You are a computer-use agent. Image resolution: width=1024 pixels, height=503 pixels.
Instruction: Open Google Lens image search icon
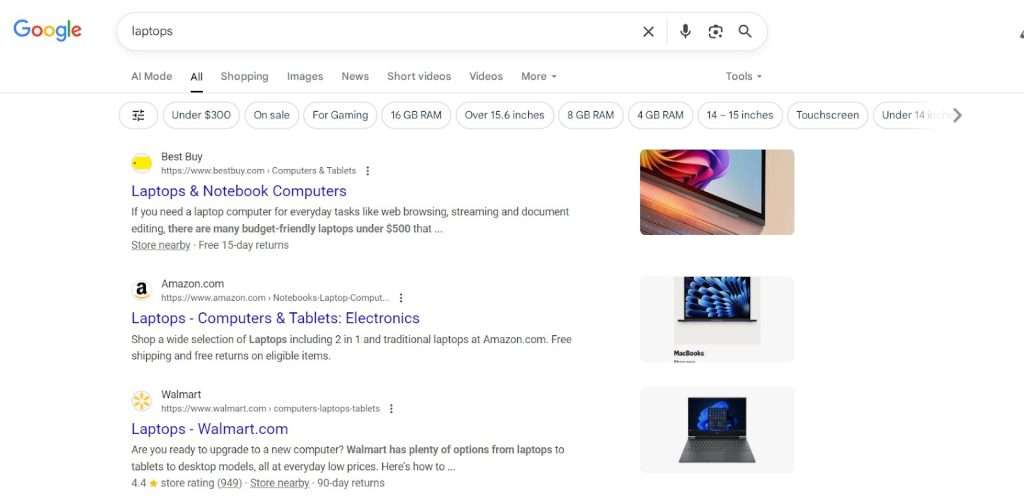point(715,31)
